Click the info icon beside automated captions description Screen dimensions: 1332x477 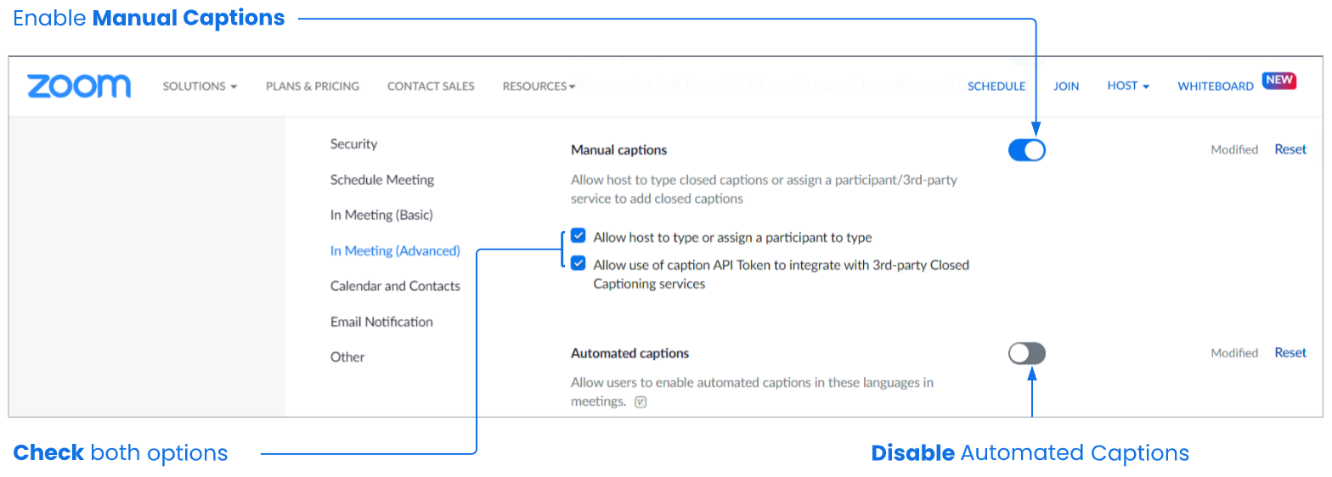(641, 402)
